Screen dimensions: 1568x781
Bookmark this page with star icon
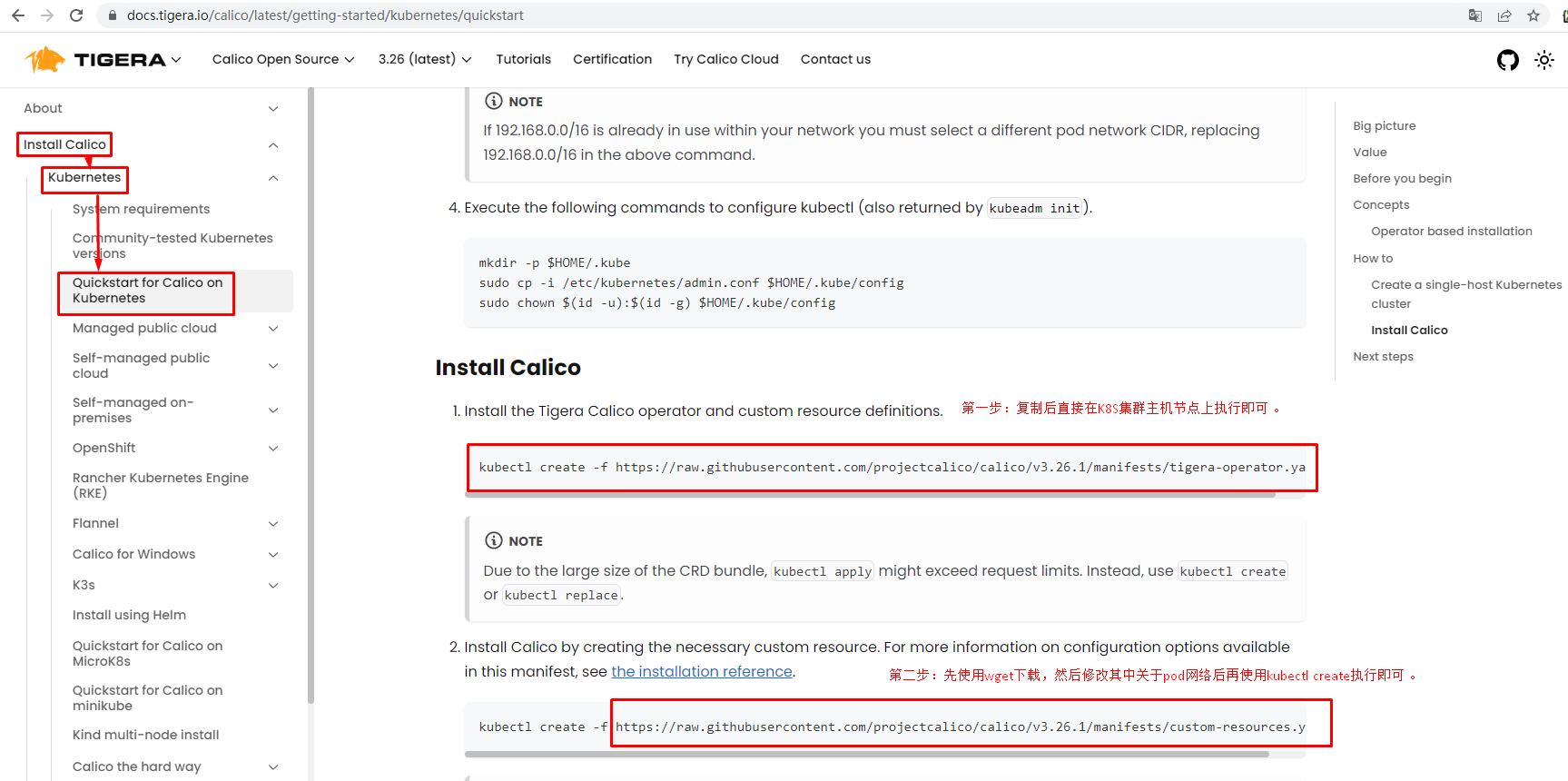click(x=1533, y=15)
